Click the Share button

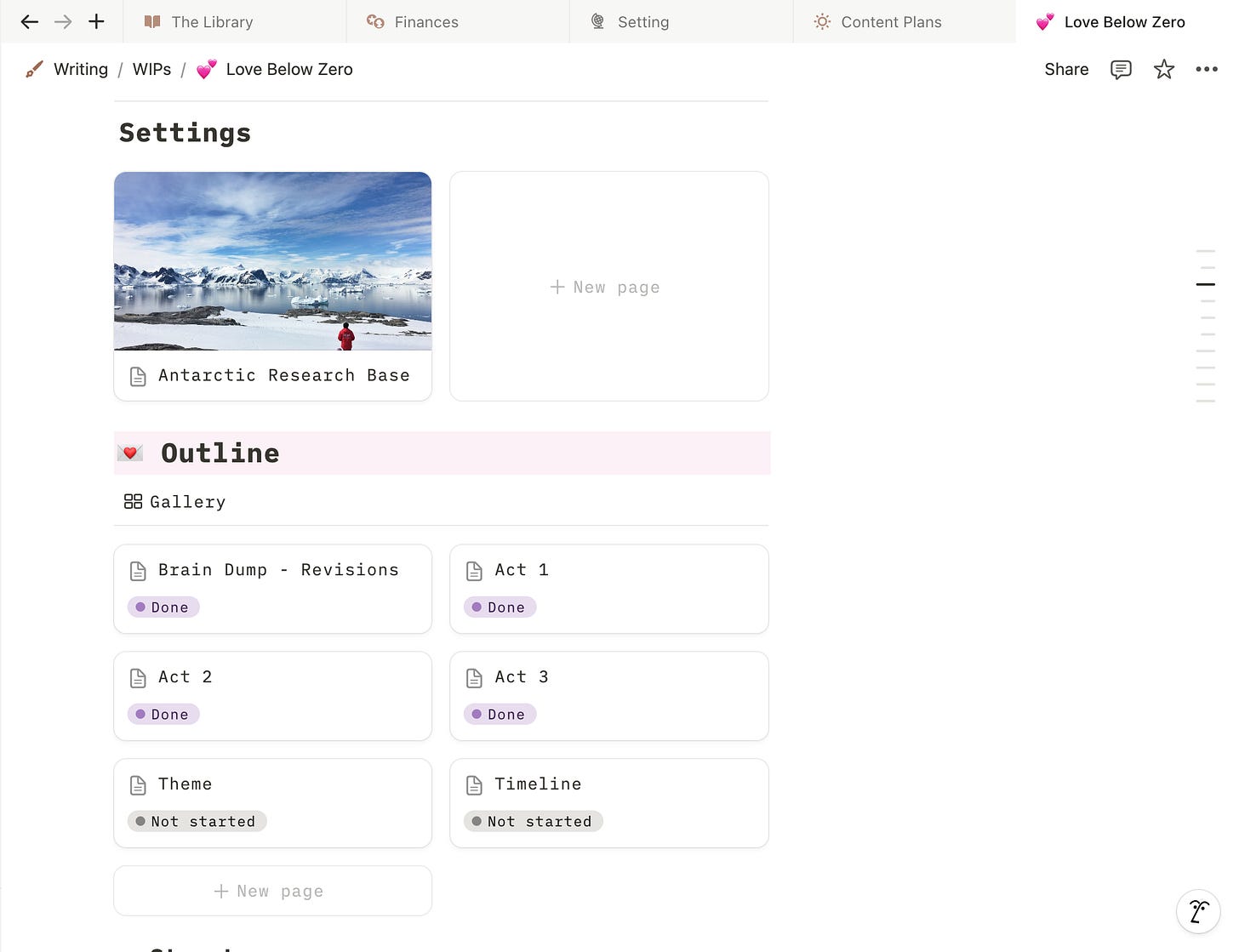click(1066, 70)
